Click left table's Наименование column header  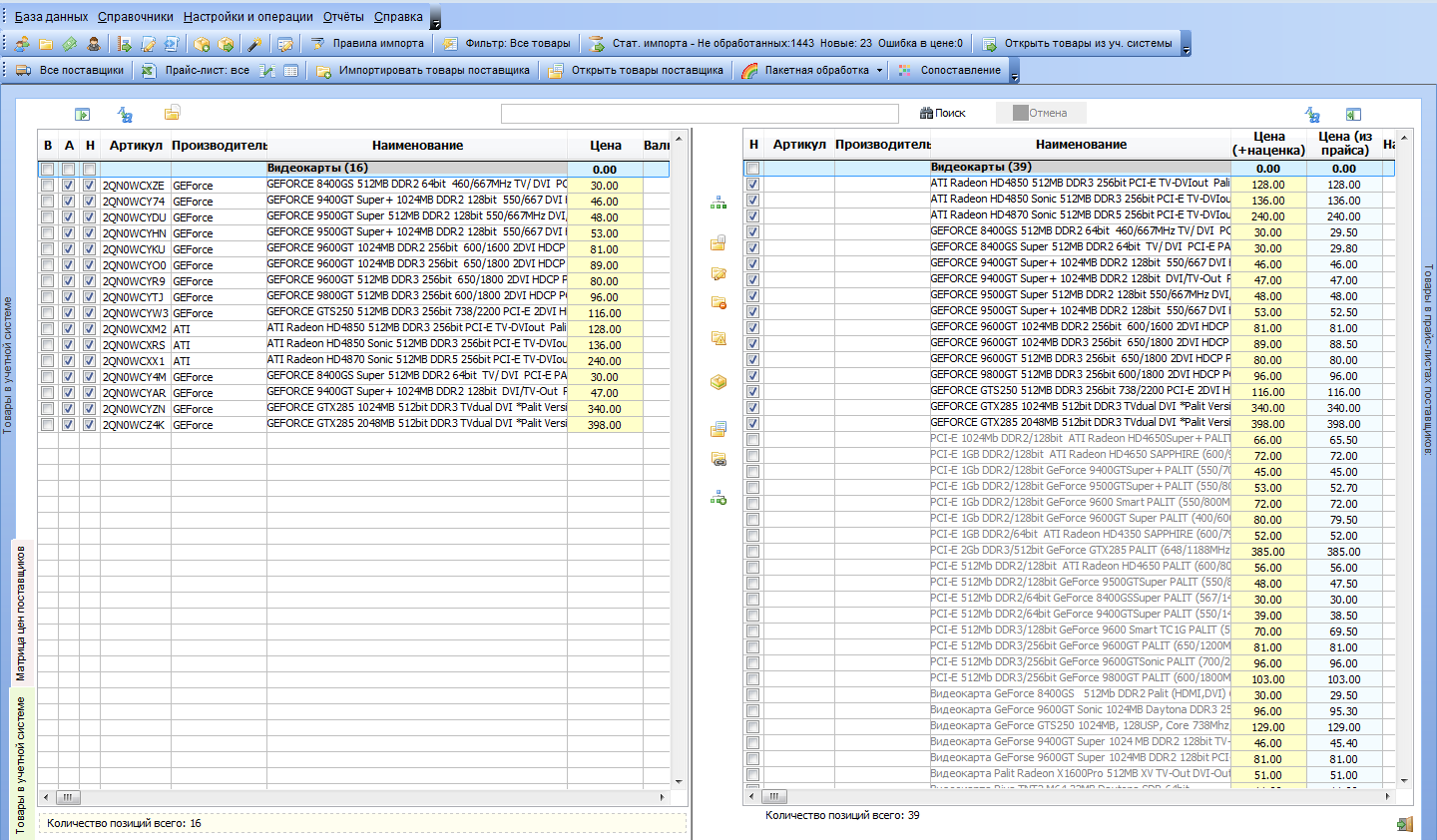(417, 146)
